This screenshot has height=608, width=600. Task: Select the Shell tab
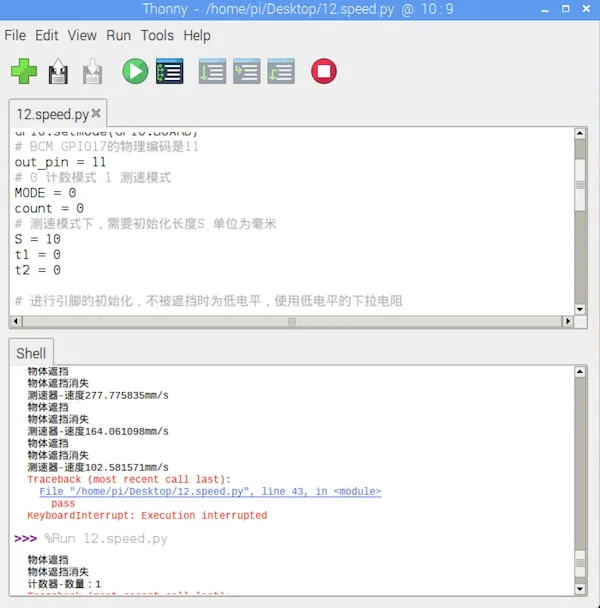tap(31, 353)
